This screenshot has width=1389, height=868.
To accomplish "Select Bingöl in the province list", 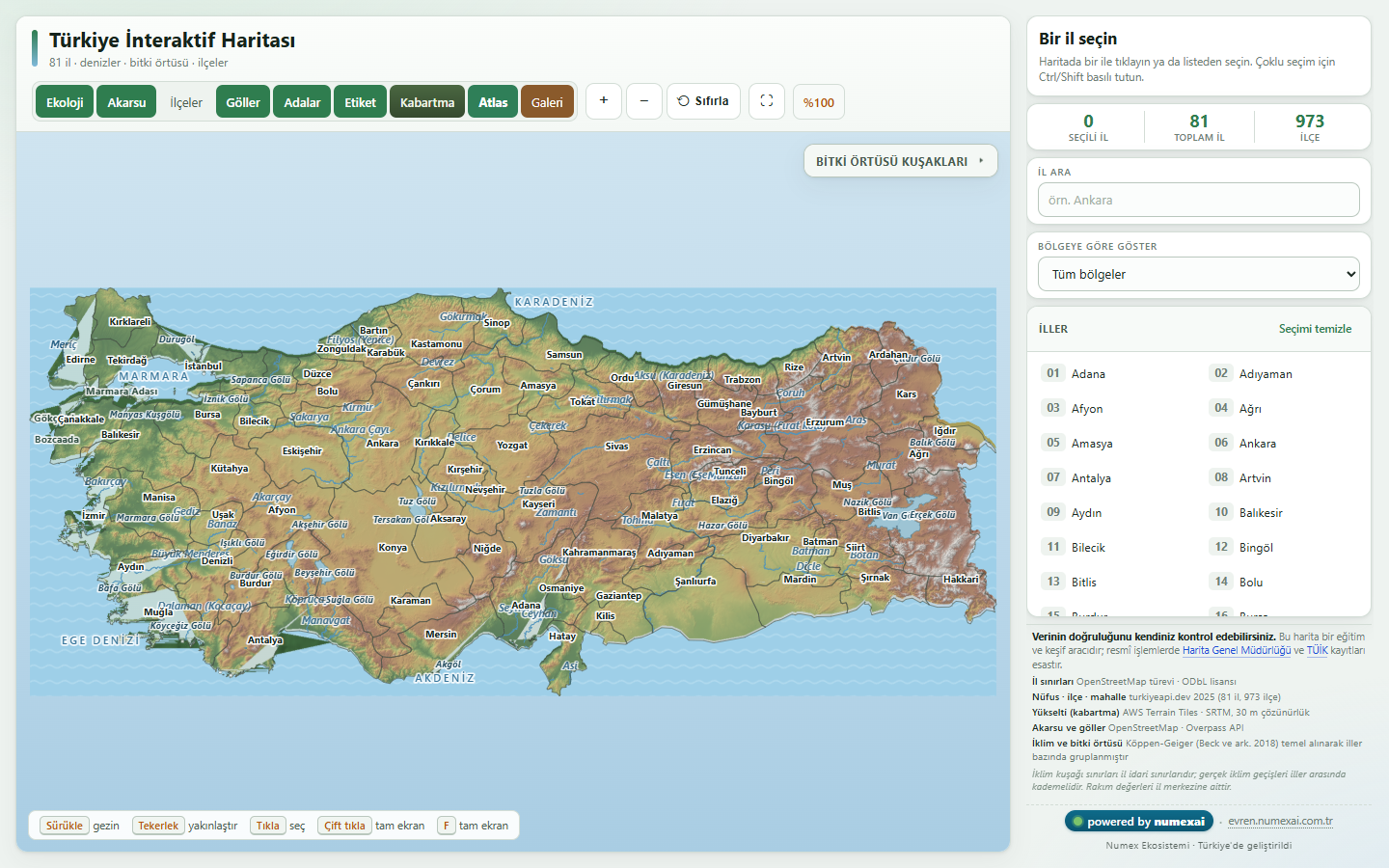I will [x=1283, y=547].
